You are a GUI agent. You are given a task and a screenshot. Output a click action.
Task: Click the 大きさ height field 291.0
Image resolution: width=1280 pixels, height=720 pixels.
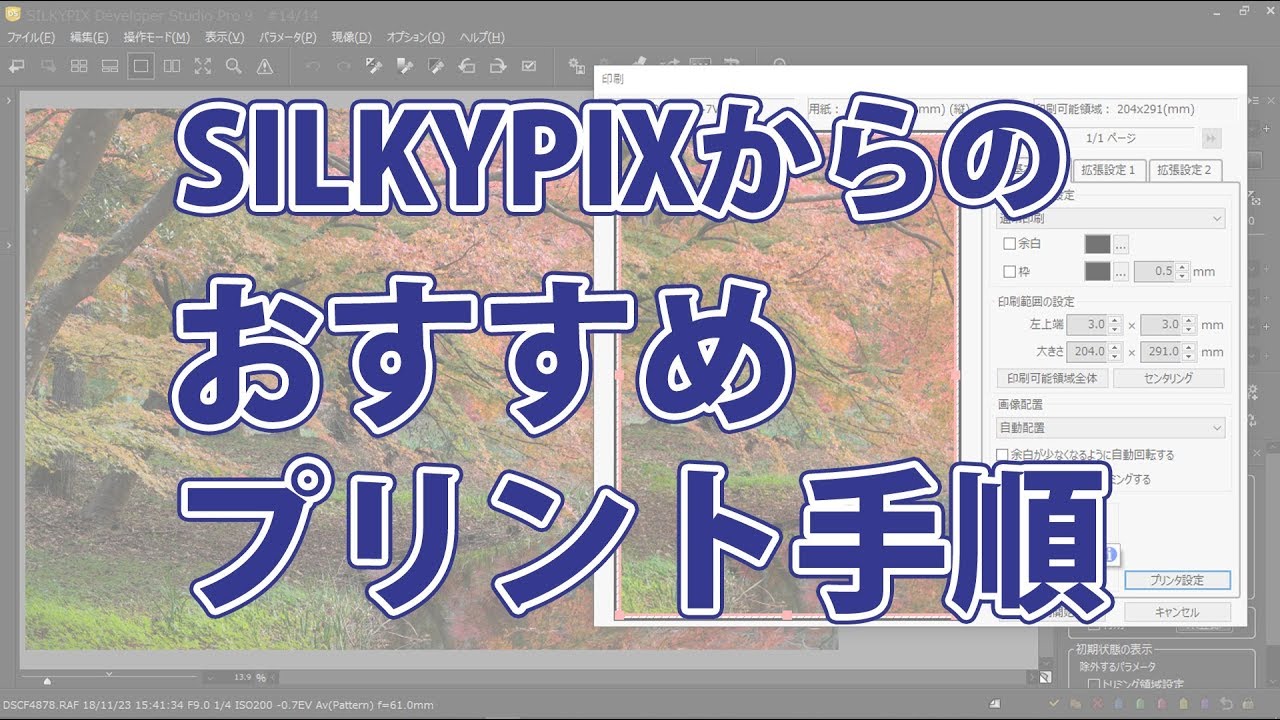coord(1162,352)
